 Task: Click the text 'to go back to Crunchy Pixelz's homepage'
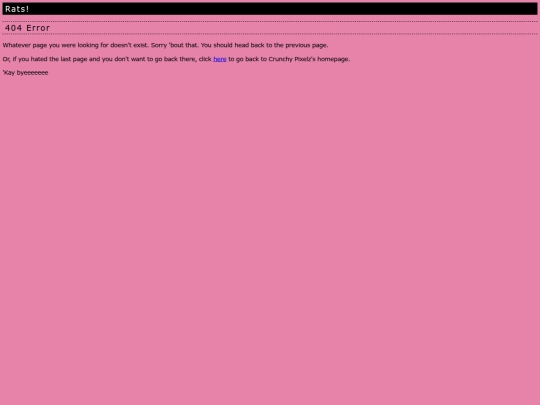[x=289, y=59]
